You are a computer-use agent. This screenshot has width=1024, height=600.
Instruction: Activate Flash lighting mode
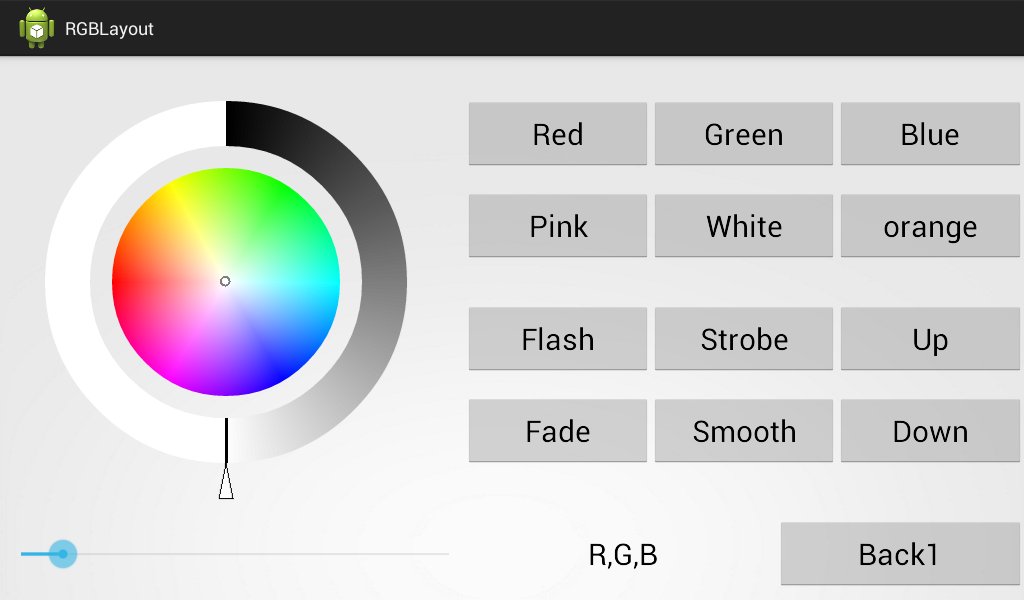pos(557,339)
